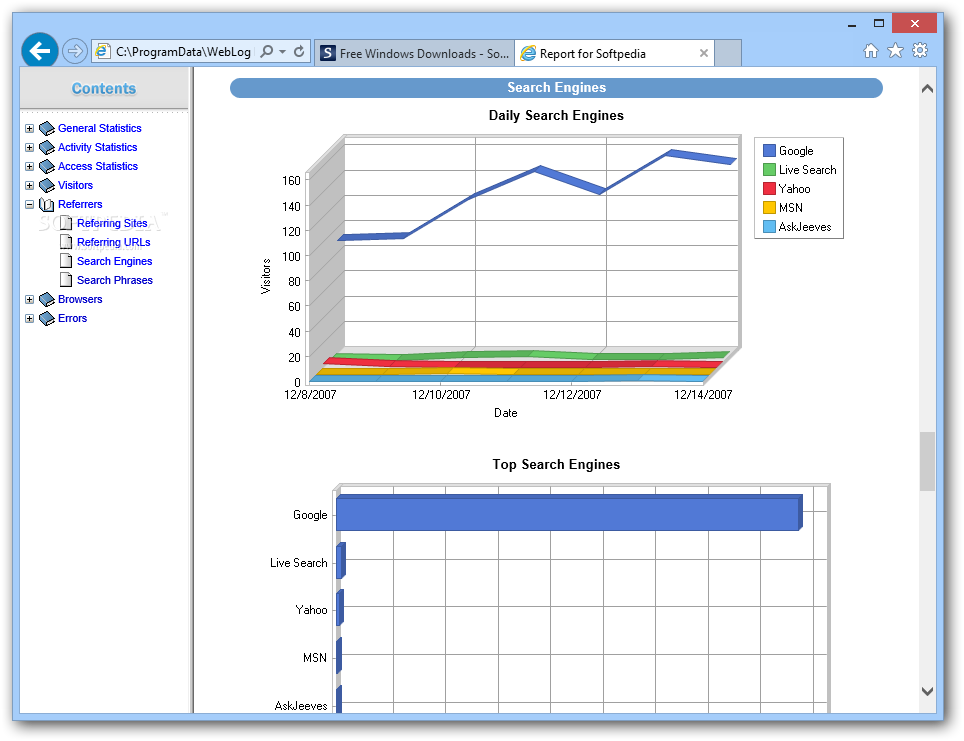
Task: Click the AskJeeves light blue legend swatch
Action: [x=769, y=227]
